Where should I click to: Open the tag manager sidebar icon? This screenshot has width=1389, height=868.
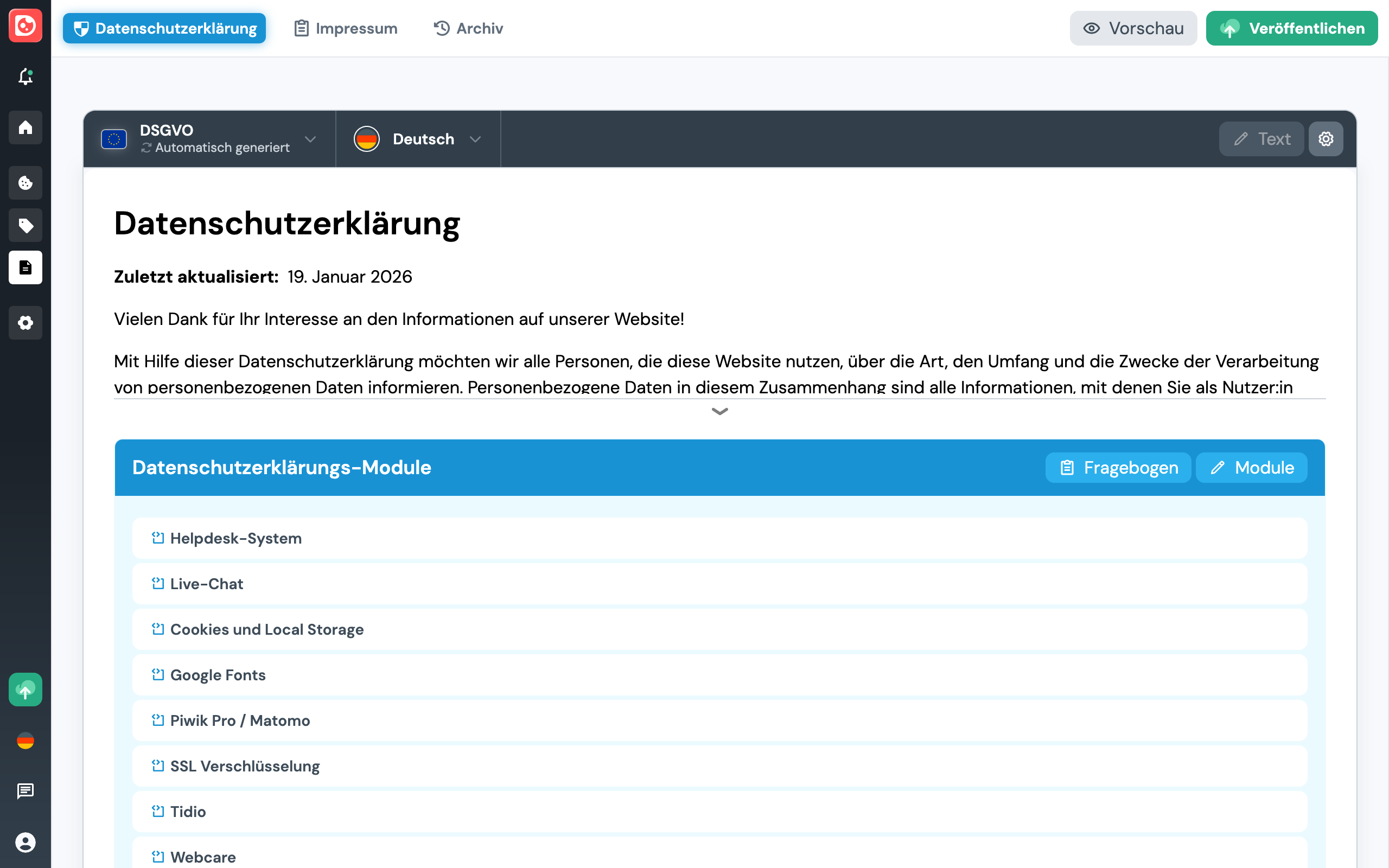pyautogui.click(x=26, y=225)
